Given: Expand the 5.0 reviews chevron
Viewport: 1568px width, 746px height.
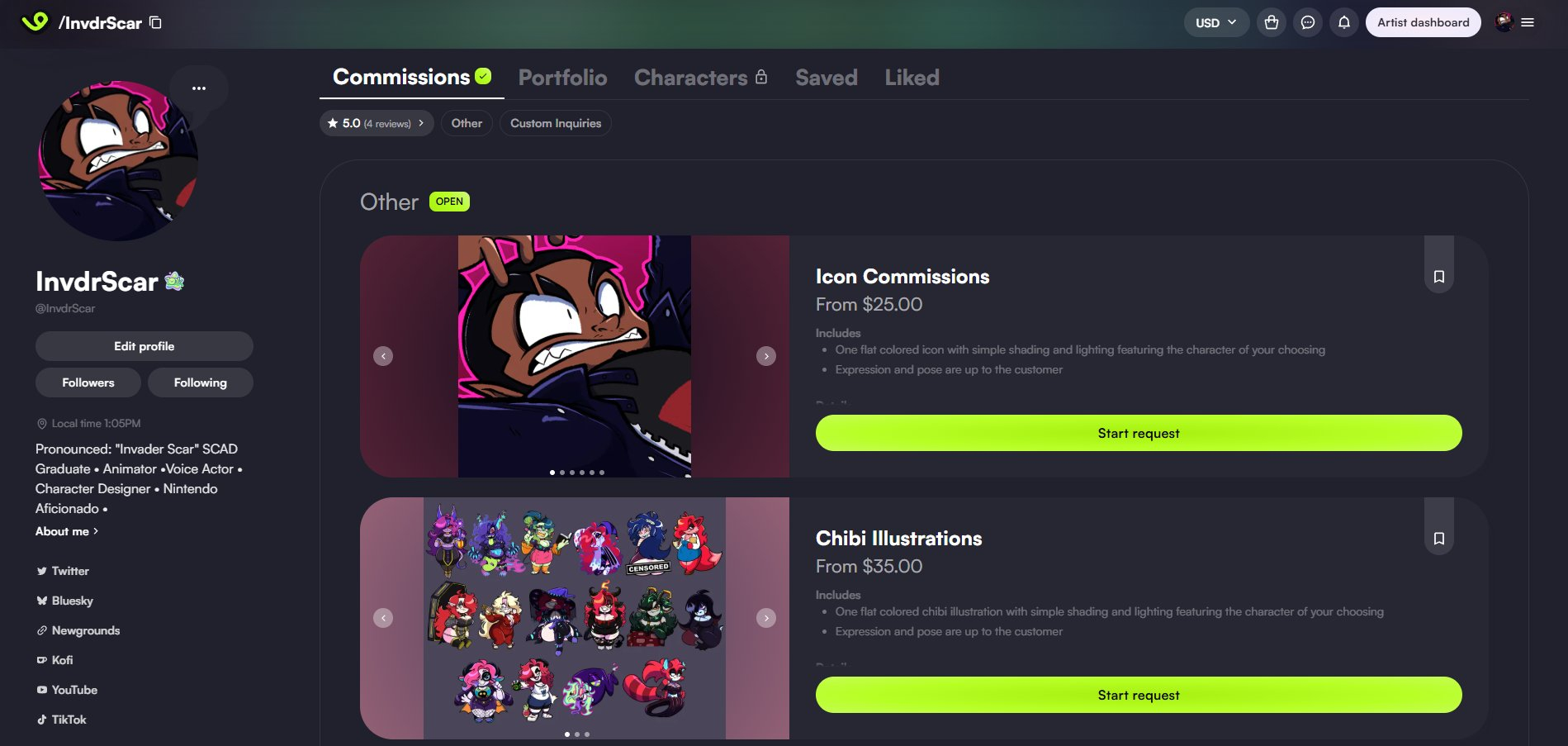Looking at the screenshot, I should point(421,123).
